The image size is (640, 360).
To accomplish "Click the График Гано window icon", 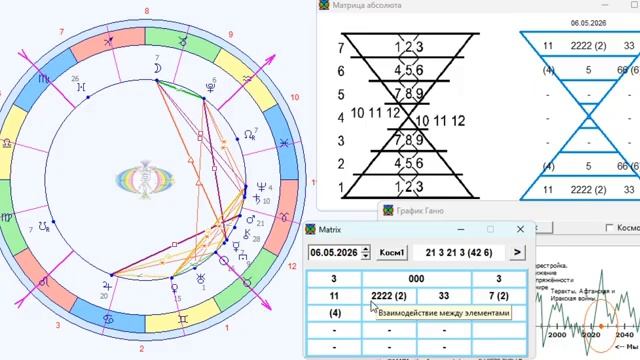I will [x=388, y=211].
